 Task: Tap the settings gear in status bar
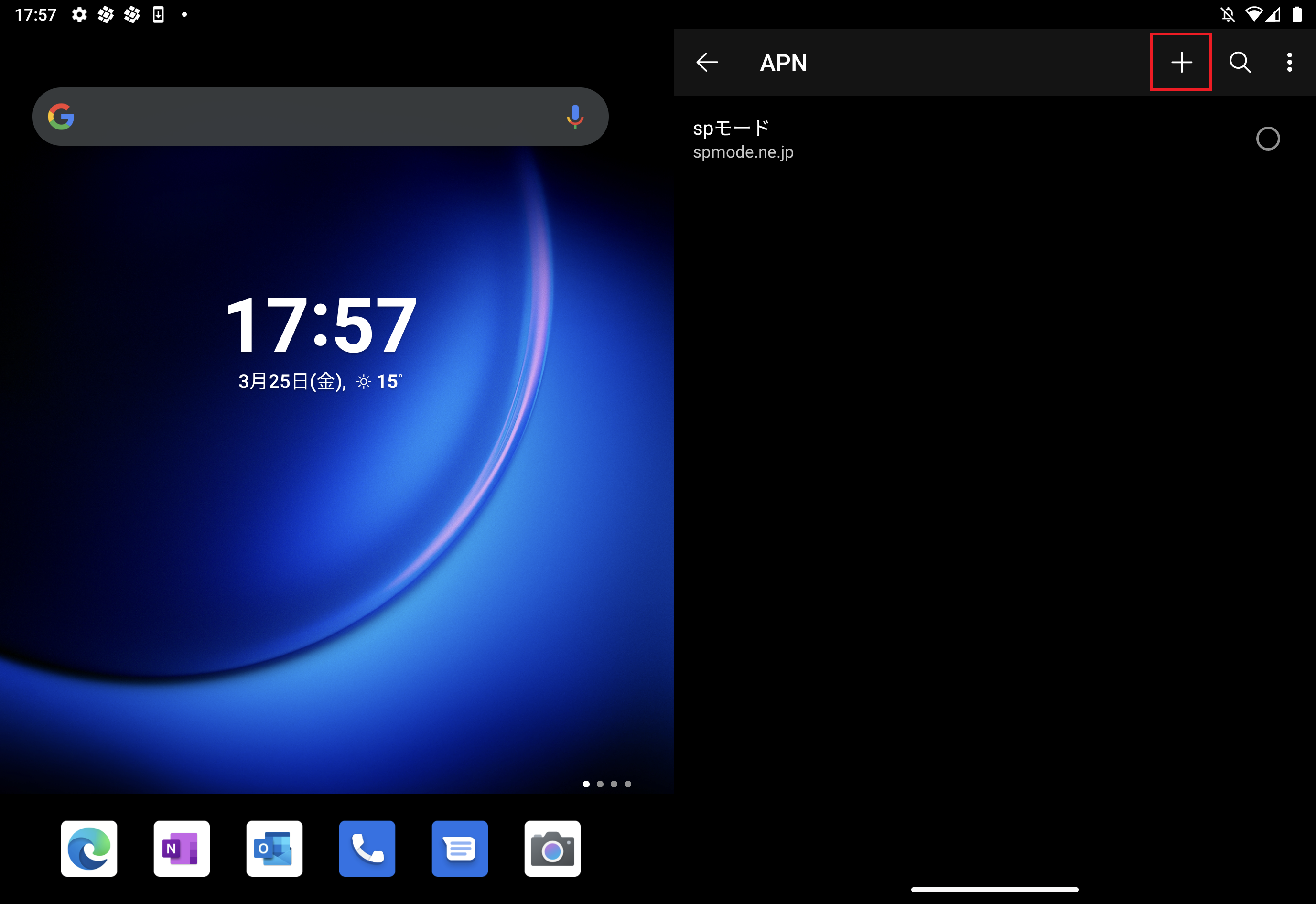[x=79, y=15]
